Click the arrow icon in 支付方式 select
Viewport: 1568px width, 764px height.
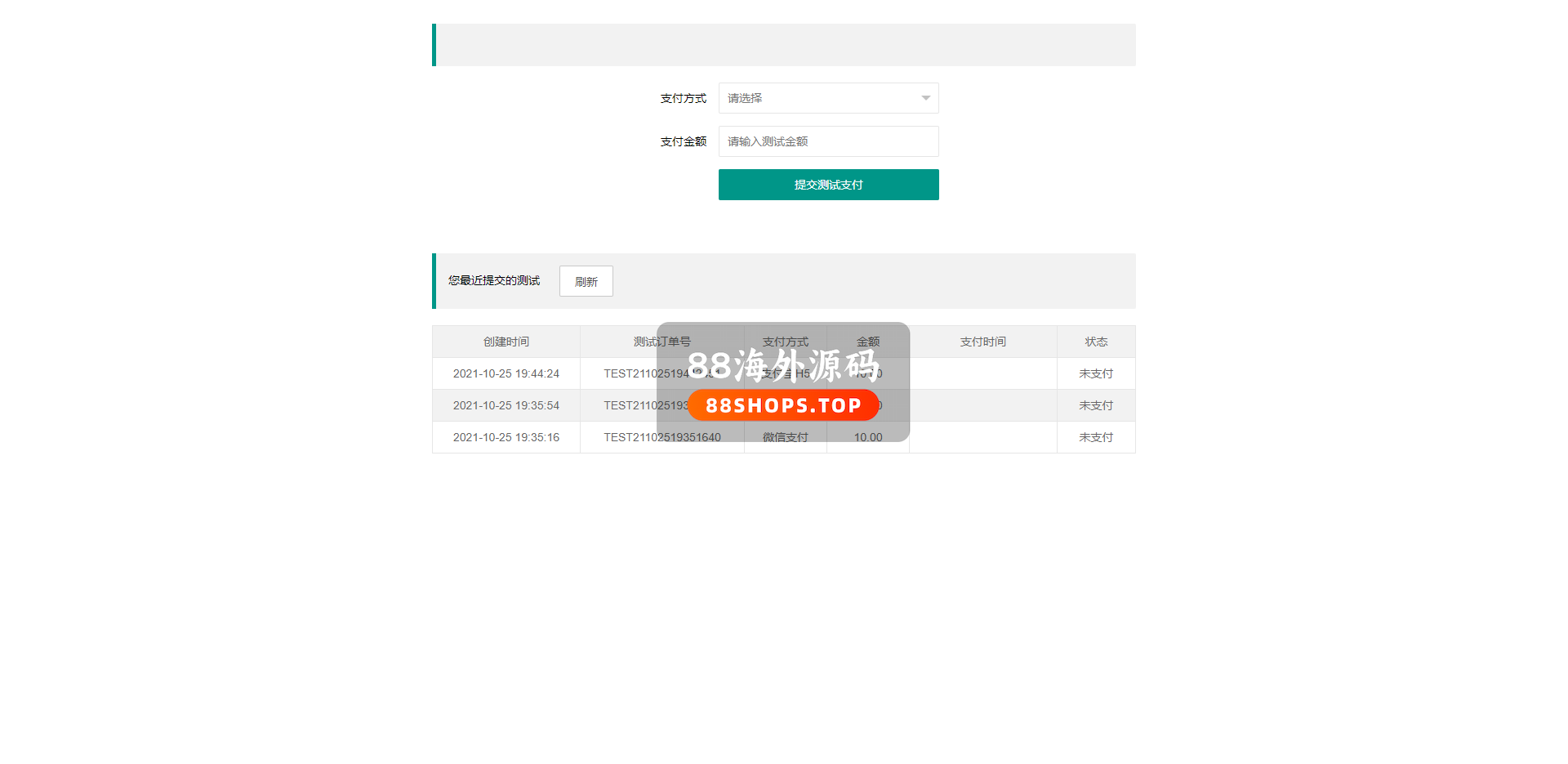pos(925,98)
